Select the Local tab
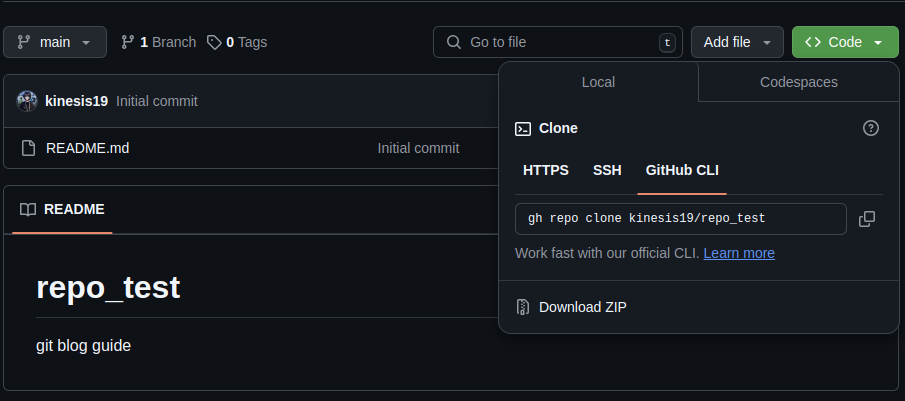This screenshot has width=905, height=401. pos(599,82)
